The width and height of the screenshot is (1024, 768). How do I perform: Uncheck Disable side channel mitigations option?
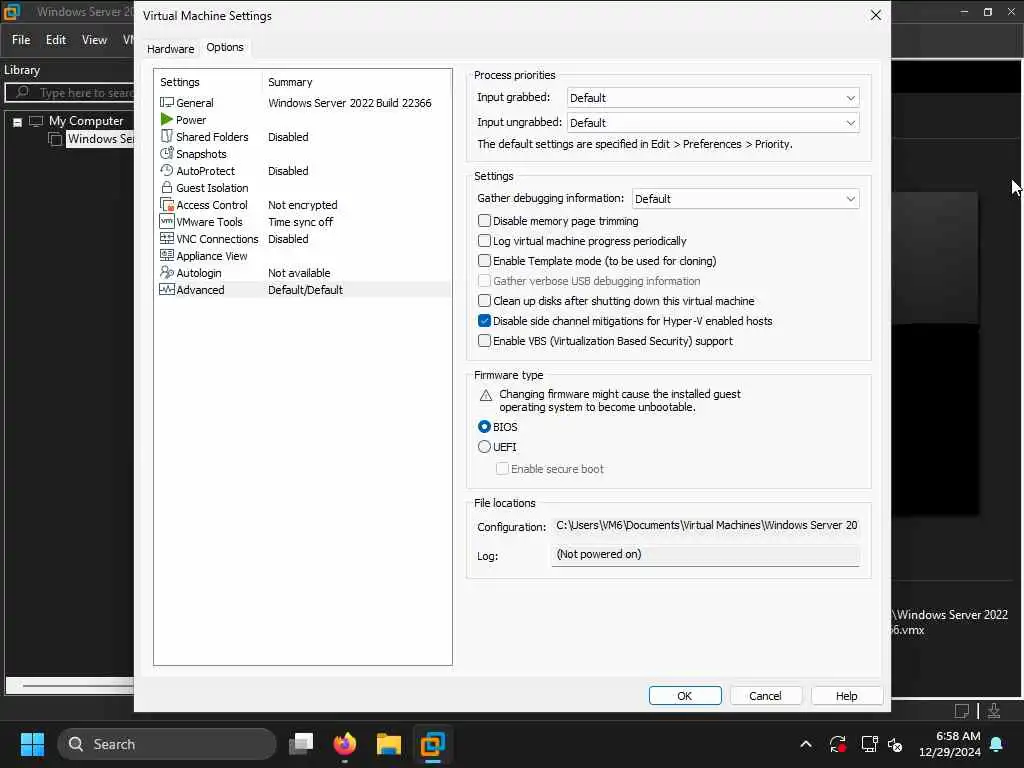(x=485, y=321)
